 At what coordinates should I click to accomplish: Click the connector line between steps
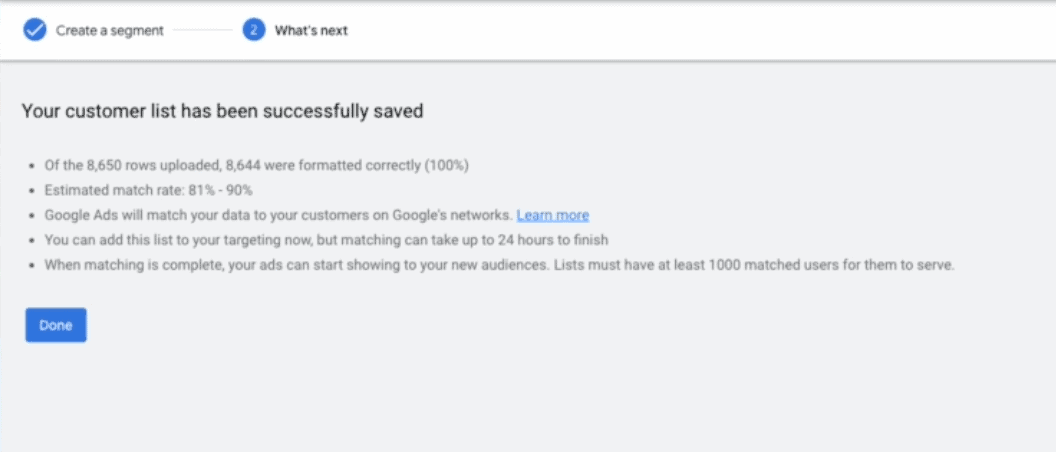(203, 30)
